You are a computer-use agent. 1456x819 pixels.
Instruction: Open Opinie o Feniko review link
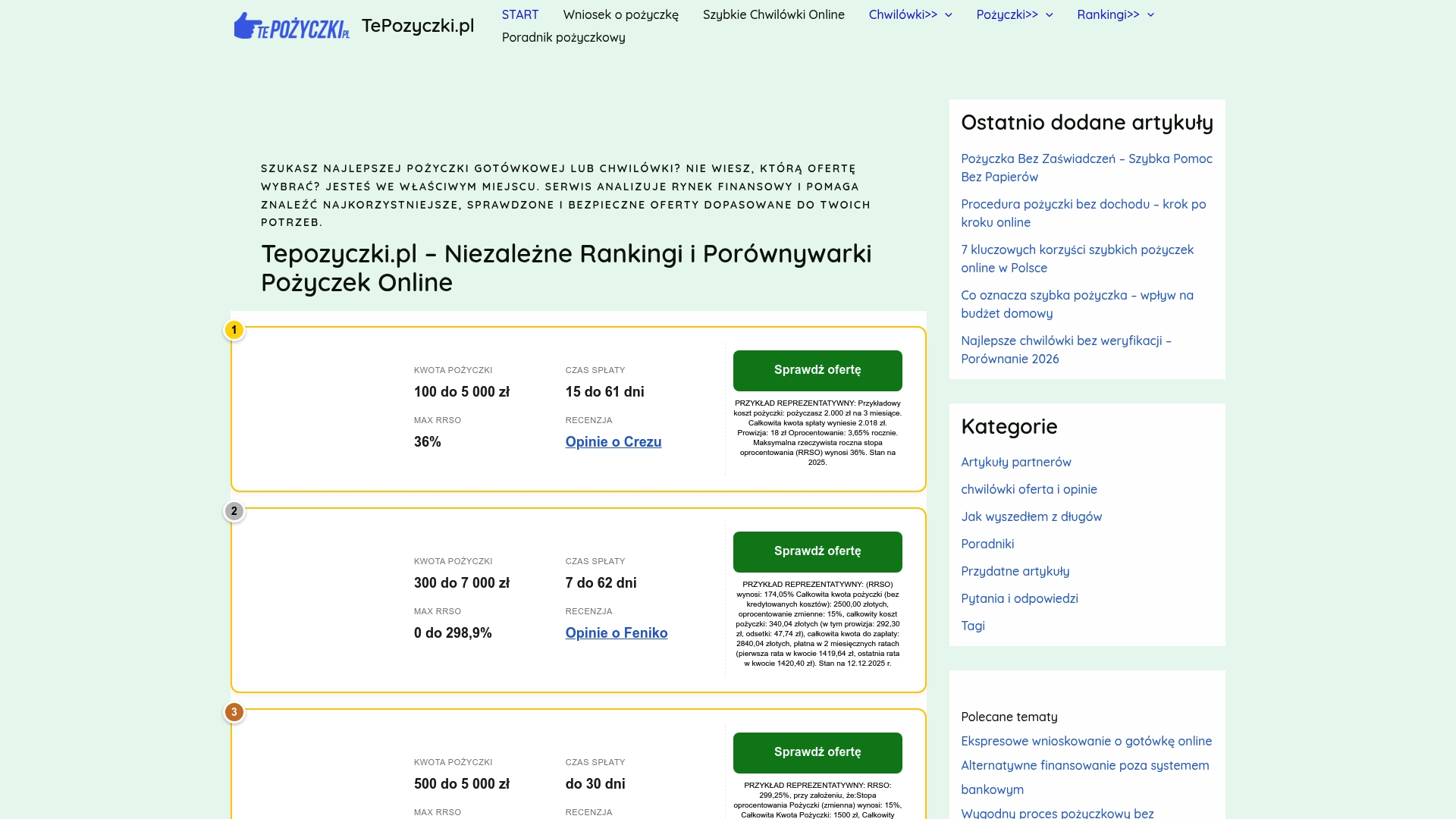coord(617,632)
